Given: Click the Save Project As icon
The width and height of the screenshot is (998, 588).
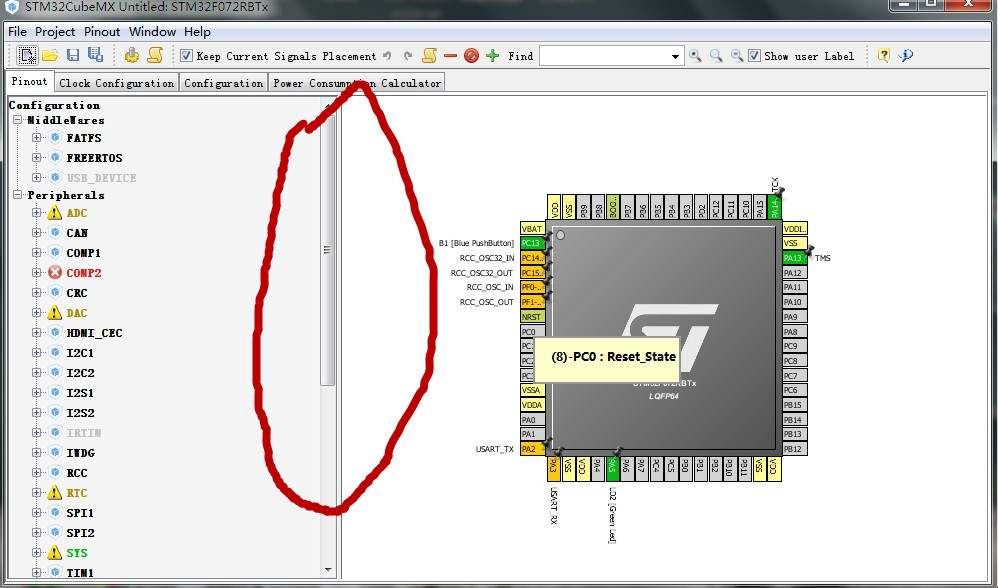Looking at the screenshot, I should [95, 55].
